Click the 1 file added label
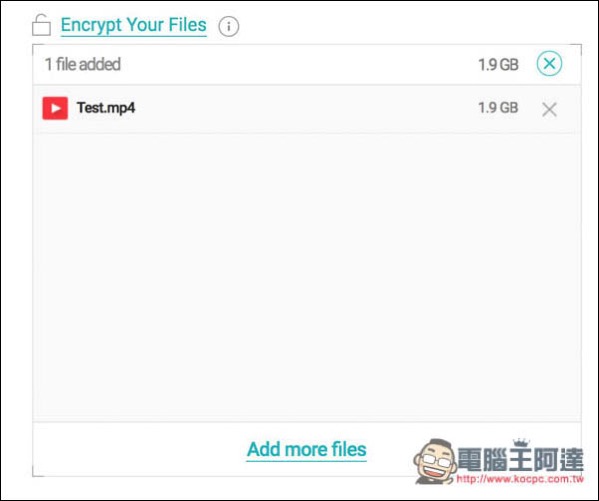The height and width of the screenshot is (501, 599). (x=83, y=64)
